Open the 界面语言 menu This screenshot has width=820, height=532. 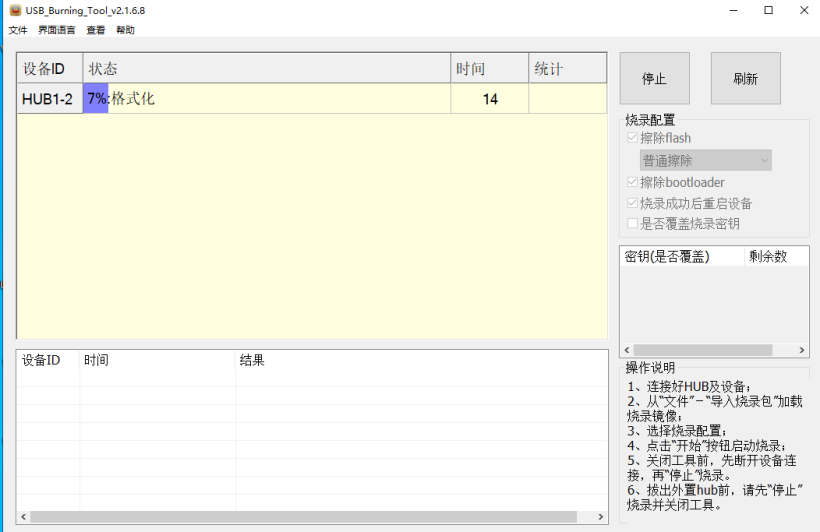56,30
